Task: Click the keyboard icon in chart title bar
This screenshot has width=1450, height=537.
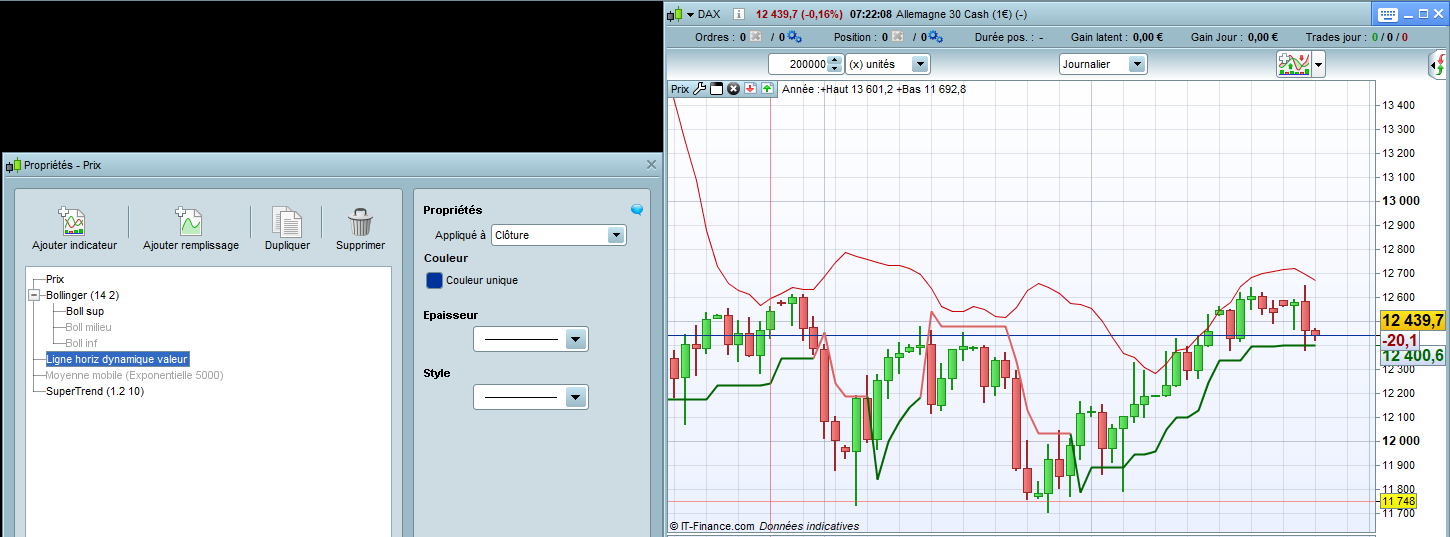Action: (x=1387, y=14)
